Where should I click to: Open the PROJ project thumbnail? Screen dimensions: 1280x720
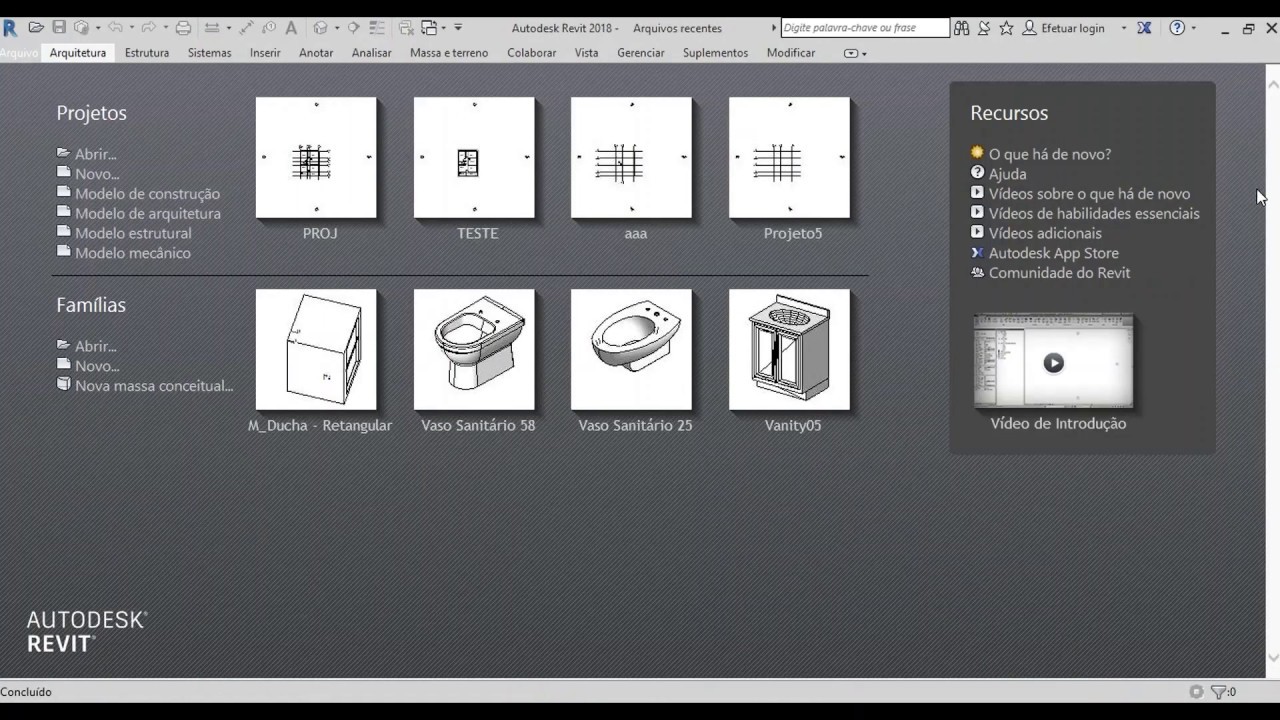coord(316,158)
